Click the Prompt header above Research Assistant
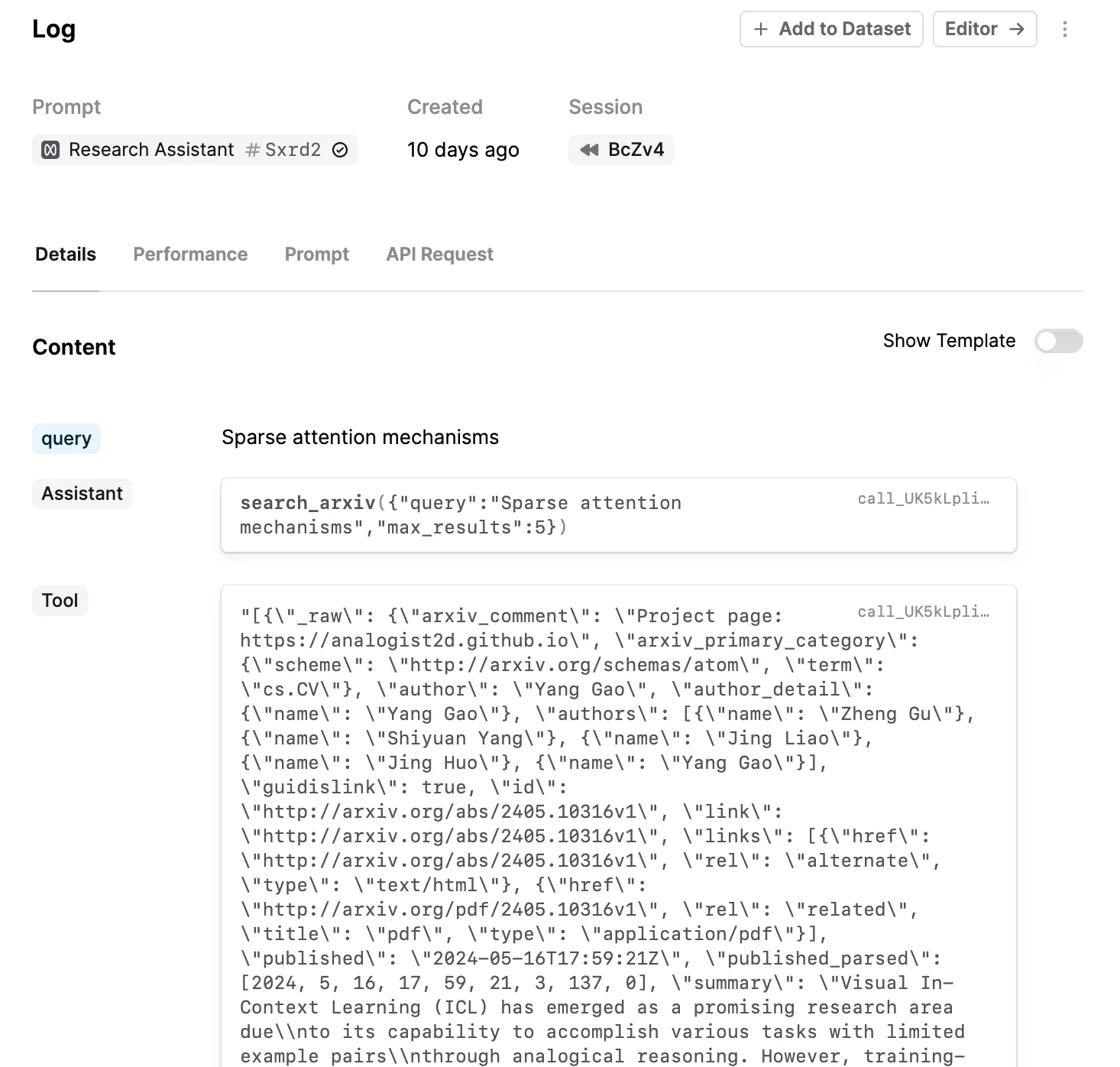 66,107
